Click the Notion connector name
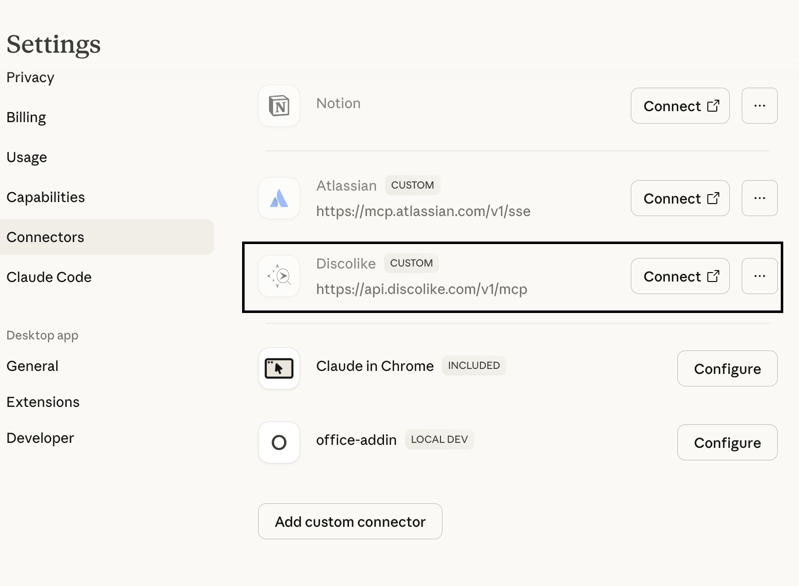This screenshot has width=799, height=586. (x=338, y=103)
